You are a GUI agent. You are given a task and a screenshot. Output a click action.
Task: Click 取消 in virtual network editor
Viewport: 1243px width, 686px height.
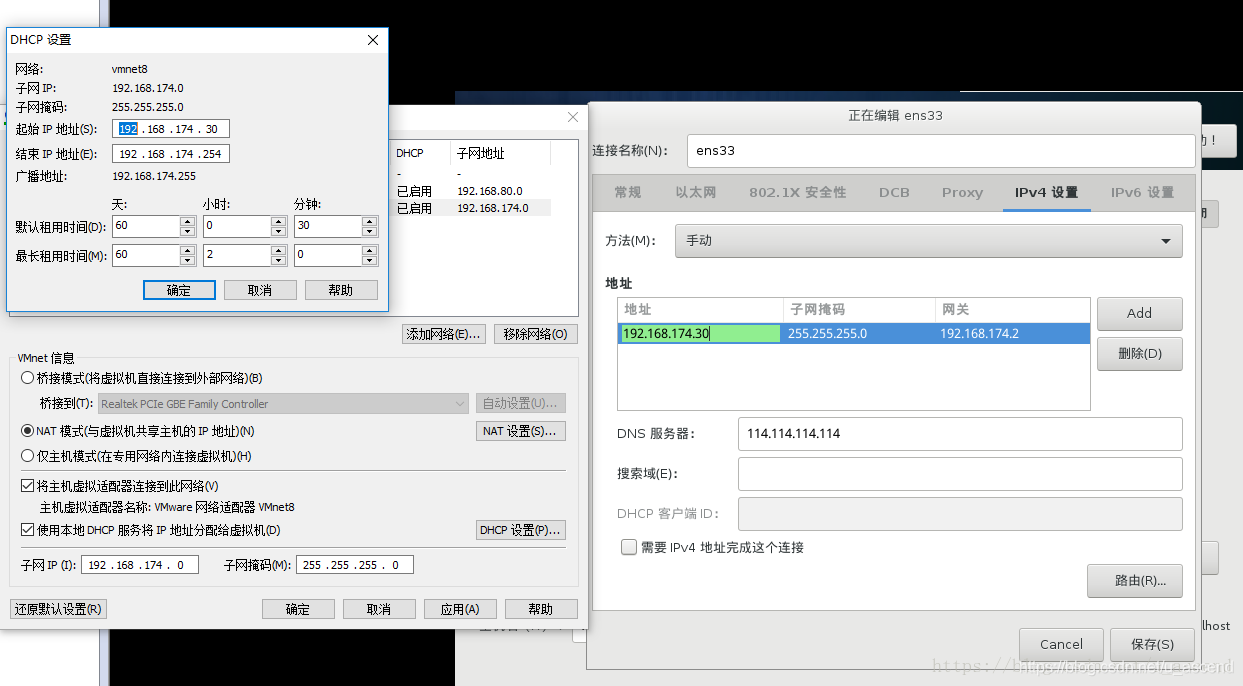click(x=379, y=609)
